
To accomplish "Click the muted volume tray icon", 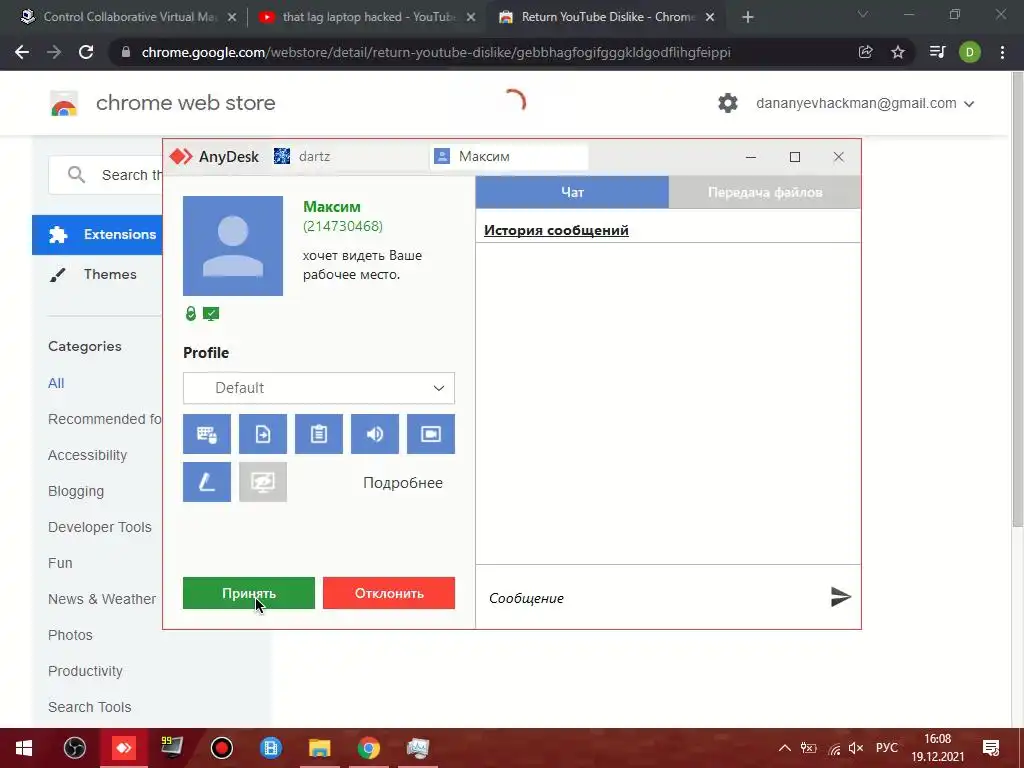I will click(x=856, y=748).
